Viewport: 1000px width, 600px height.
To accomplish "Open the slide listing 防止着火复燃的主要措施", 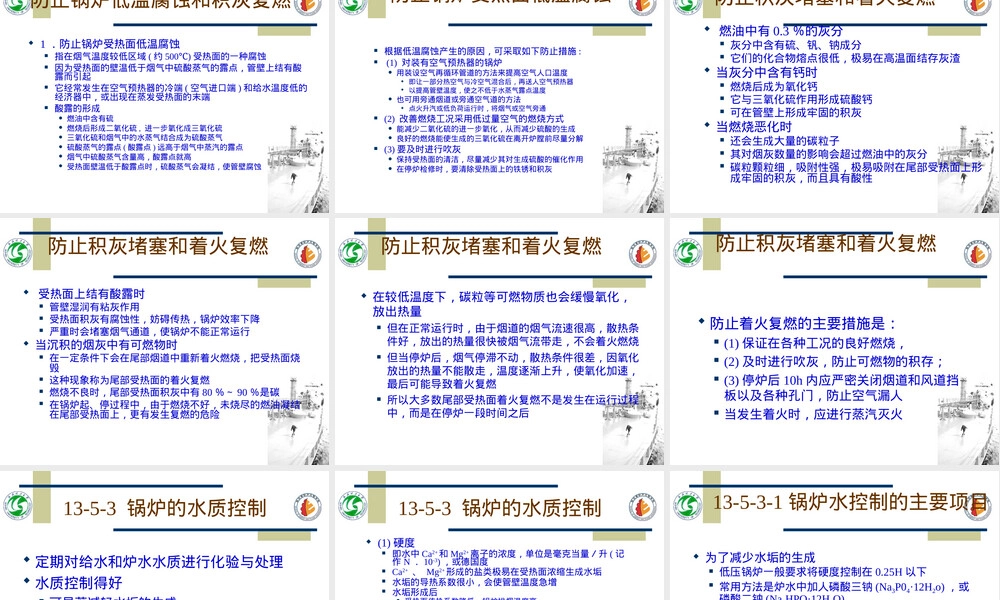I will point(834,342).
